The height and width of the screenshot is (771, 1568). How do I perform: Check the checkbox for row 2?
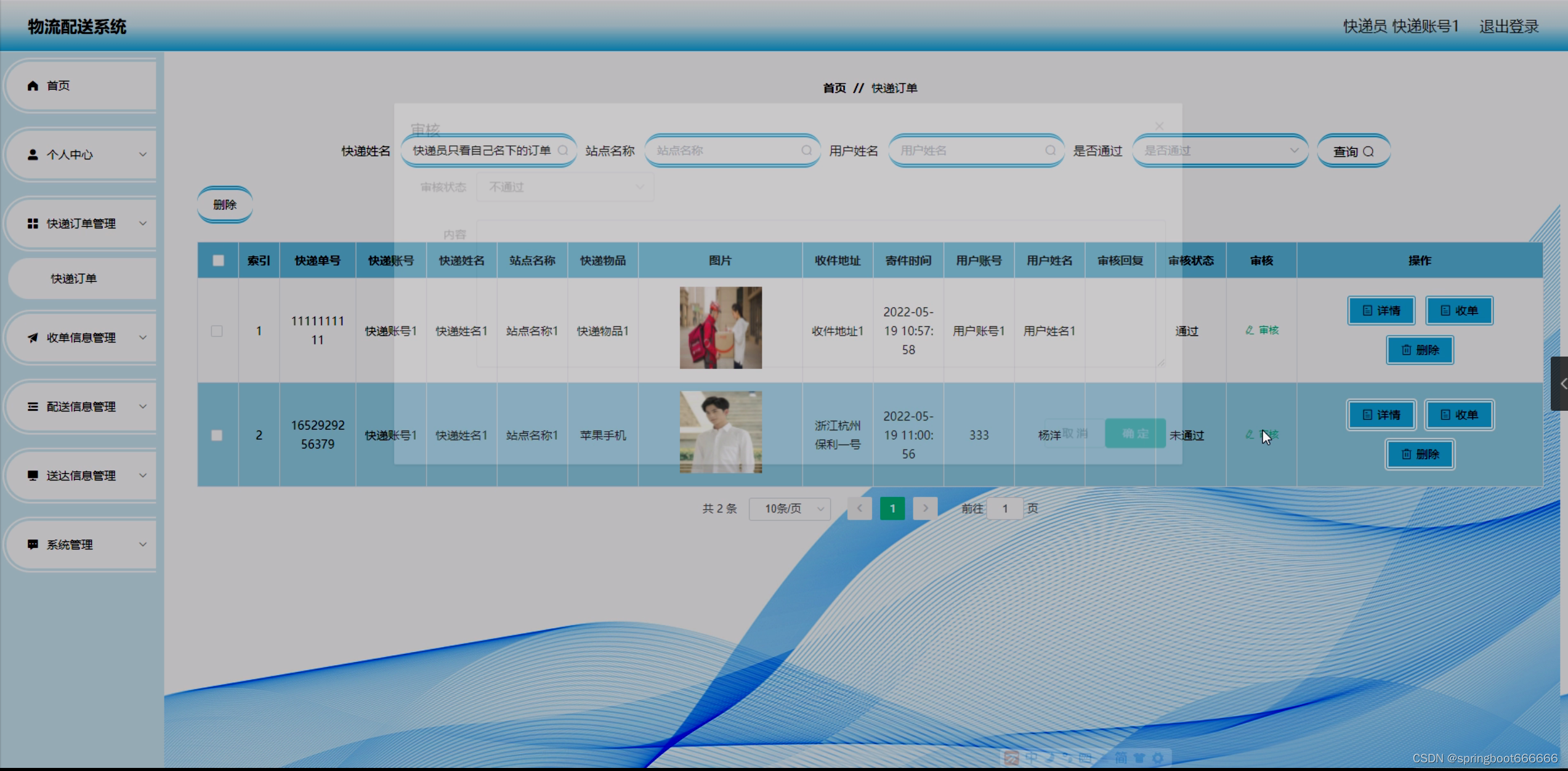[217, 435]
